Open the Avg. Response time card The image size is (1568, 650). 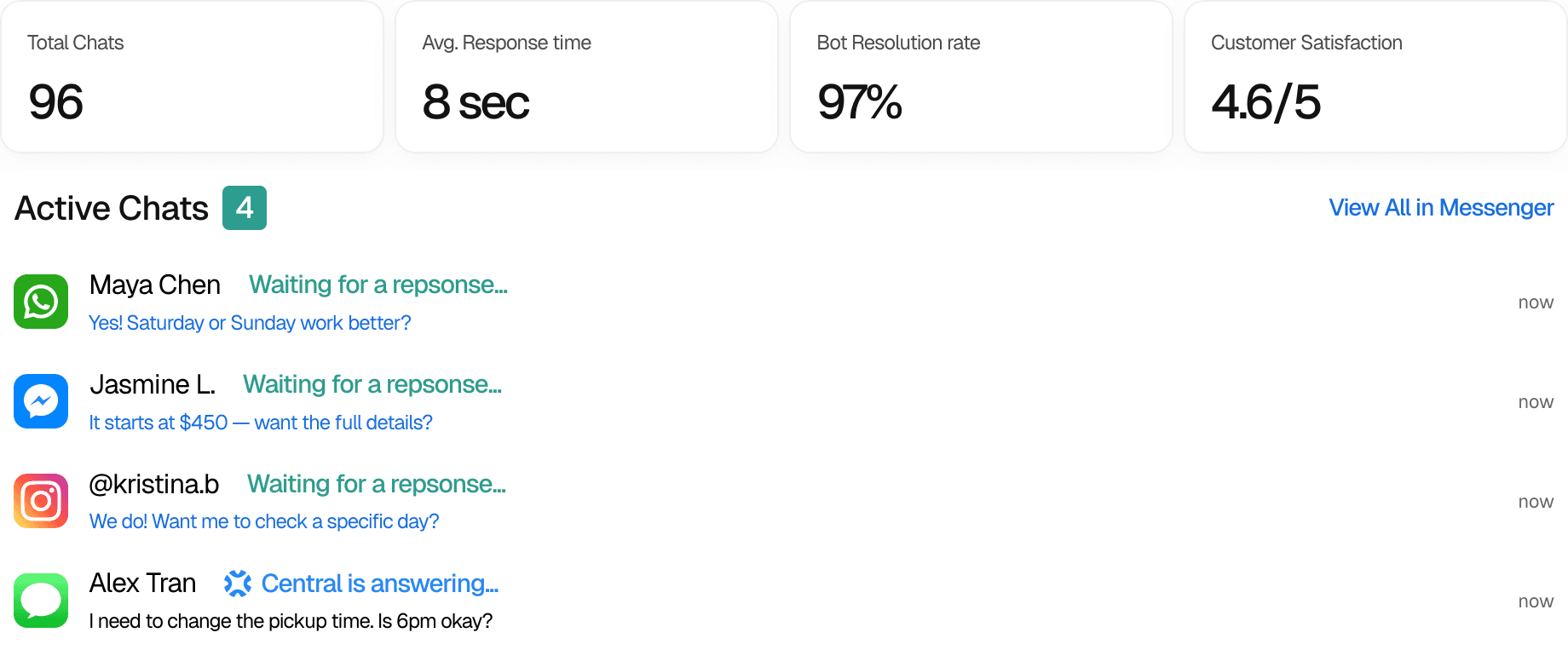click(586, 77)
